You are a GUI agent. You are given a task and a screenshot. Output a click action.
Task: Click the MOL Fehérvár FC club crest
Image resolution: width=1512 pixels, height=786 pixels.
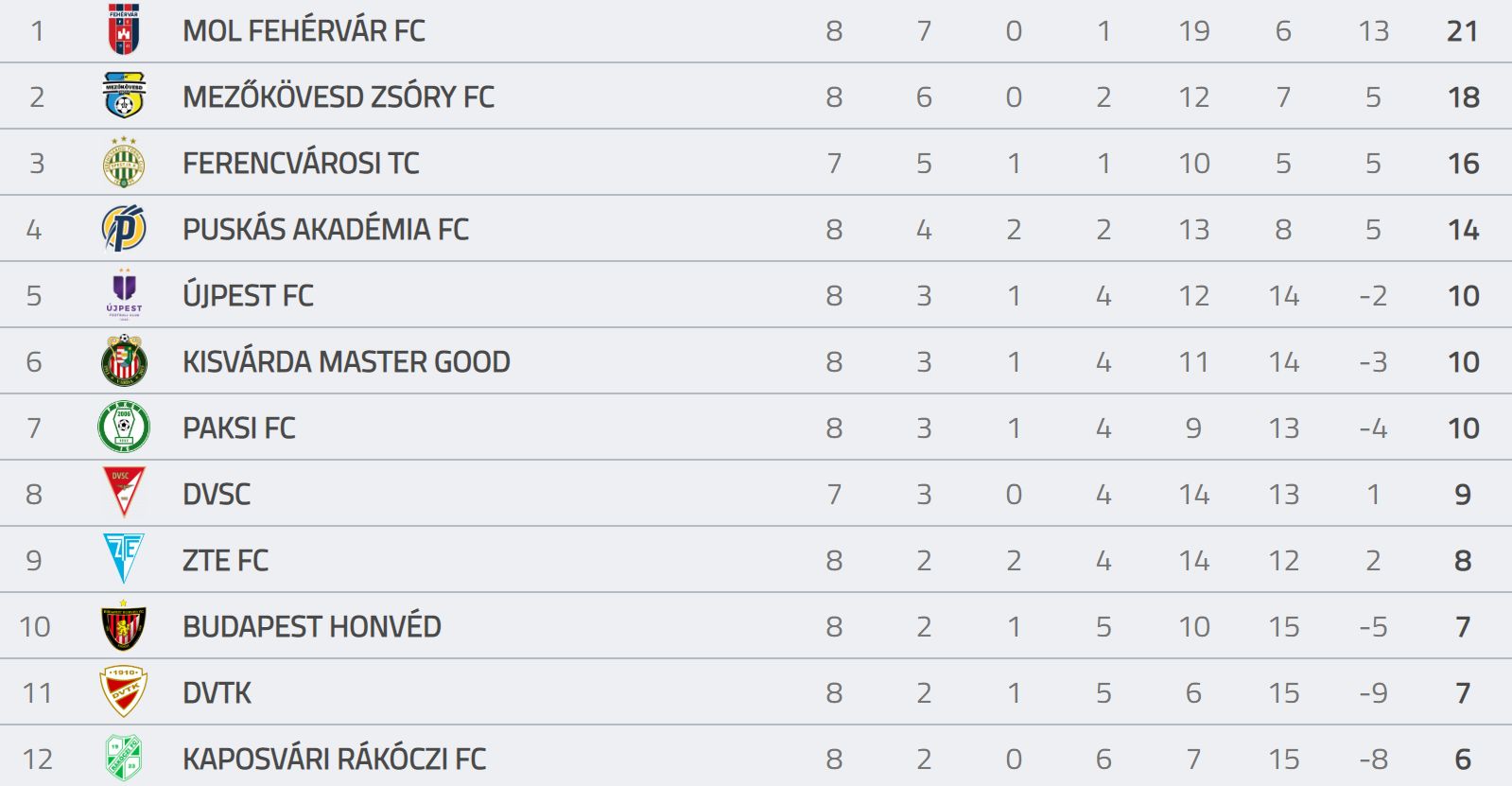(124, 29)
